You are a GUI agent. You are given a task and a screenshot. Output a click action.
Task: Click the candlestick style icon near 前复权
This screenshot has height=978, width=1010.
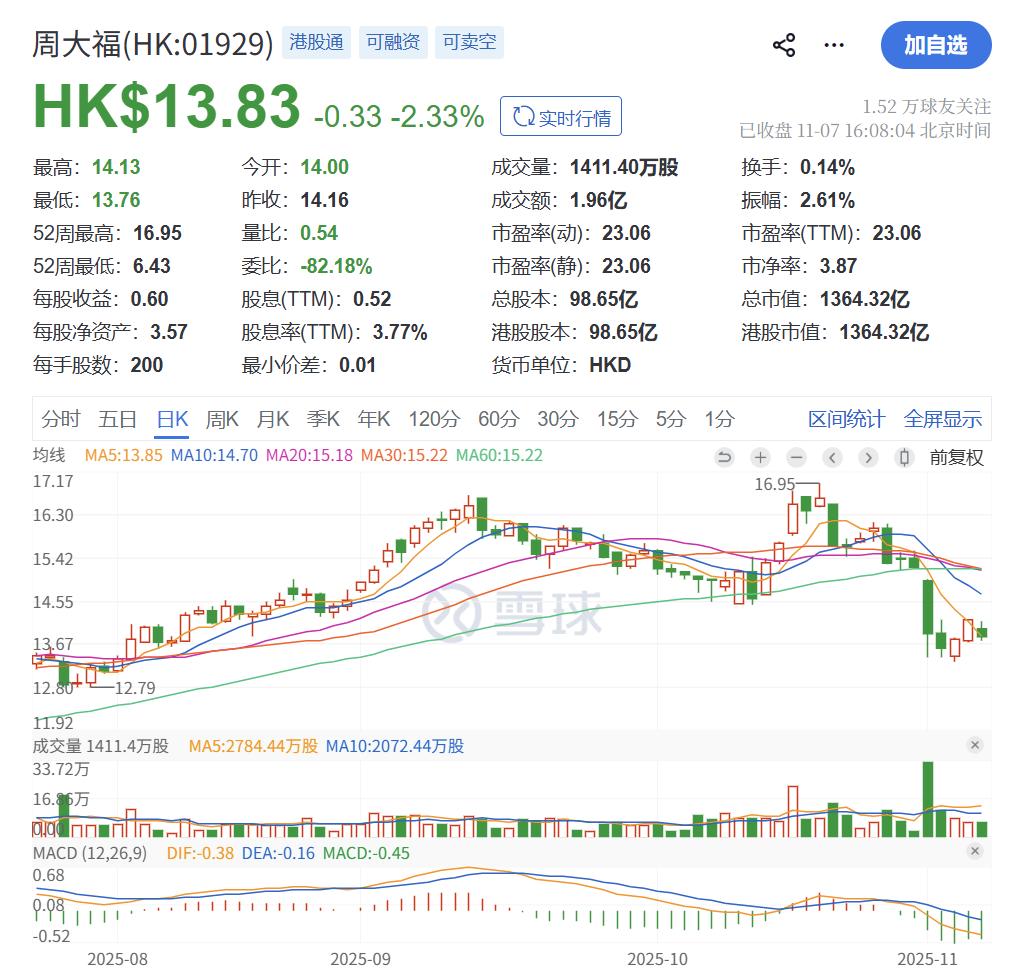(903, 457)
